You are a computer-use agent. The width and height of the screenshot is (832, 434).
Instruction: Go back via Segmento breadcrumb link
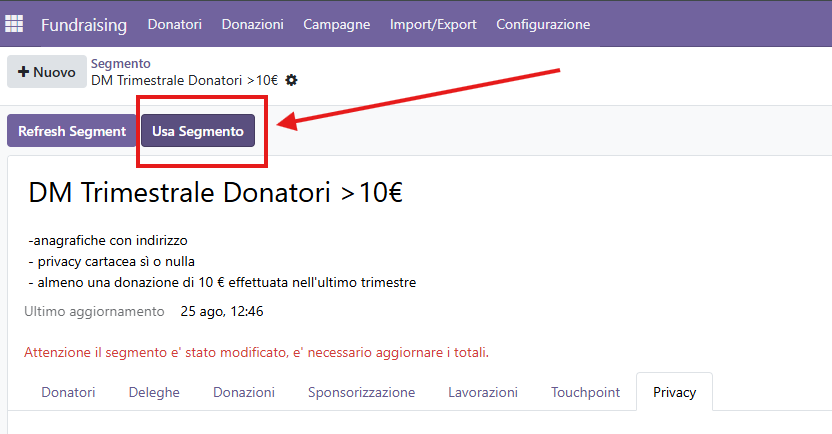120,64
